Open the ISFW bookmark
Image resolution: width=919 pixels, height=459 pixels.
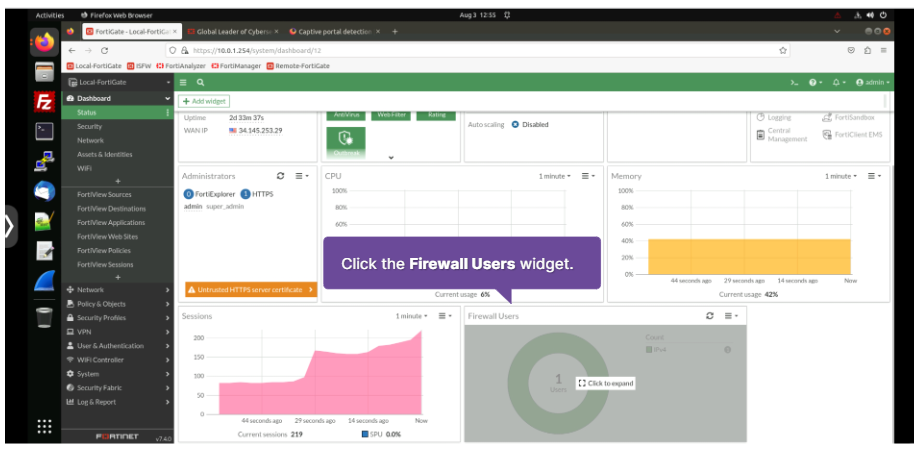tap(139, 66)
